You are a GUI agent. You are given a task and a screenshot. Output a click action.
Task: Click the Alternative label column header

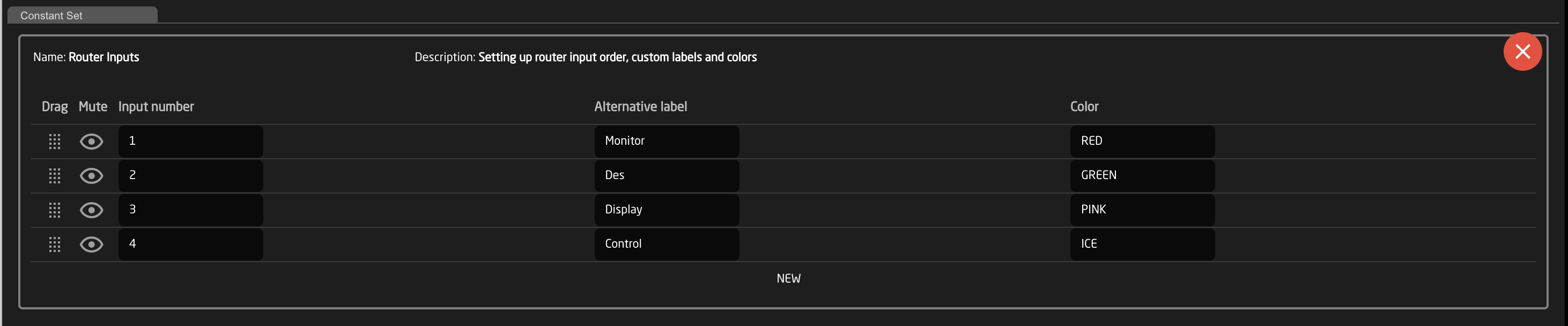pyautogui.click(x=640, y=107)
